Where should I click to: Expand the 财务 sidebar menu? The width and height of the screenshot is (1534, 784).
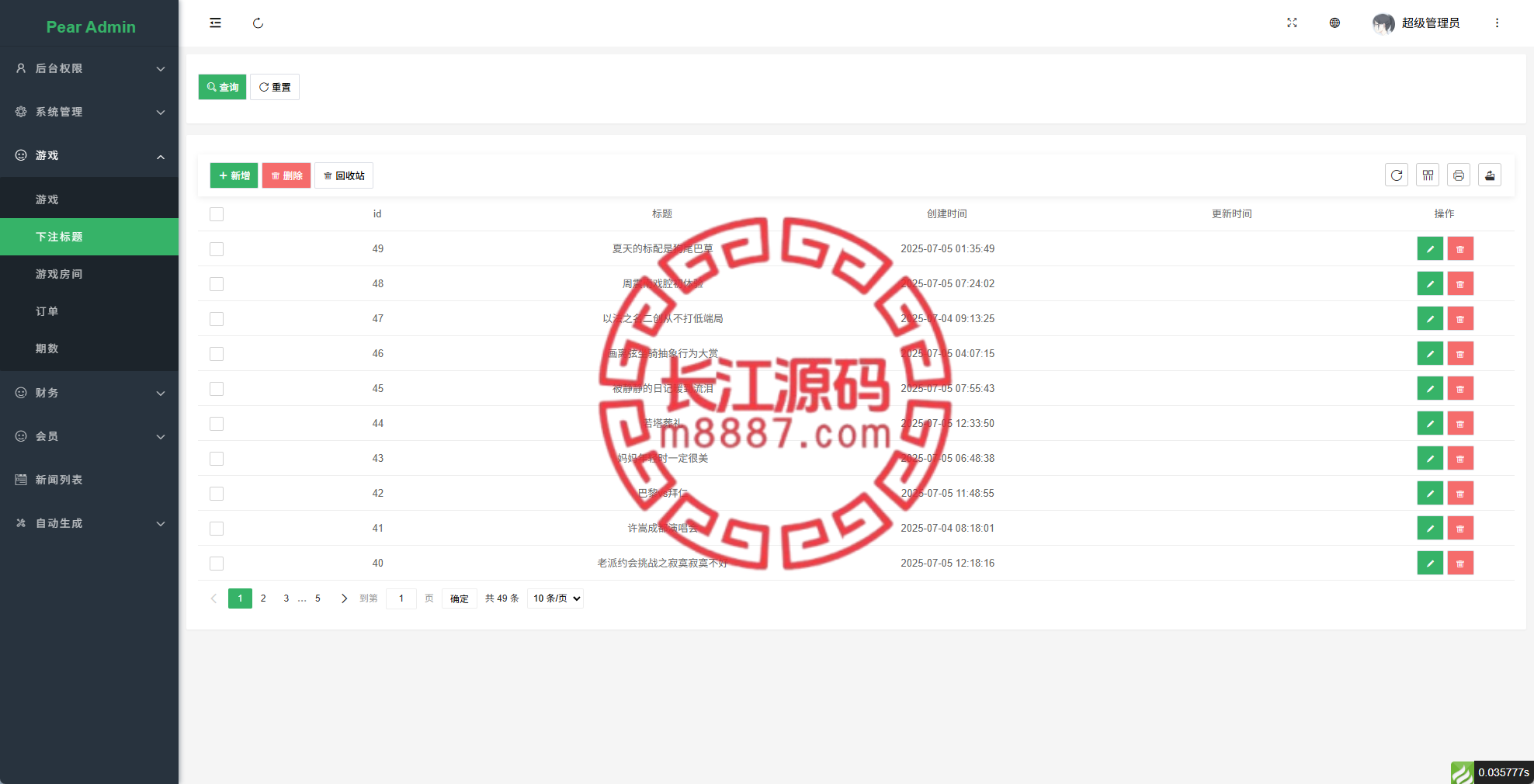coord(89,393)
